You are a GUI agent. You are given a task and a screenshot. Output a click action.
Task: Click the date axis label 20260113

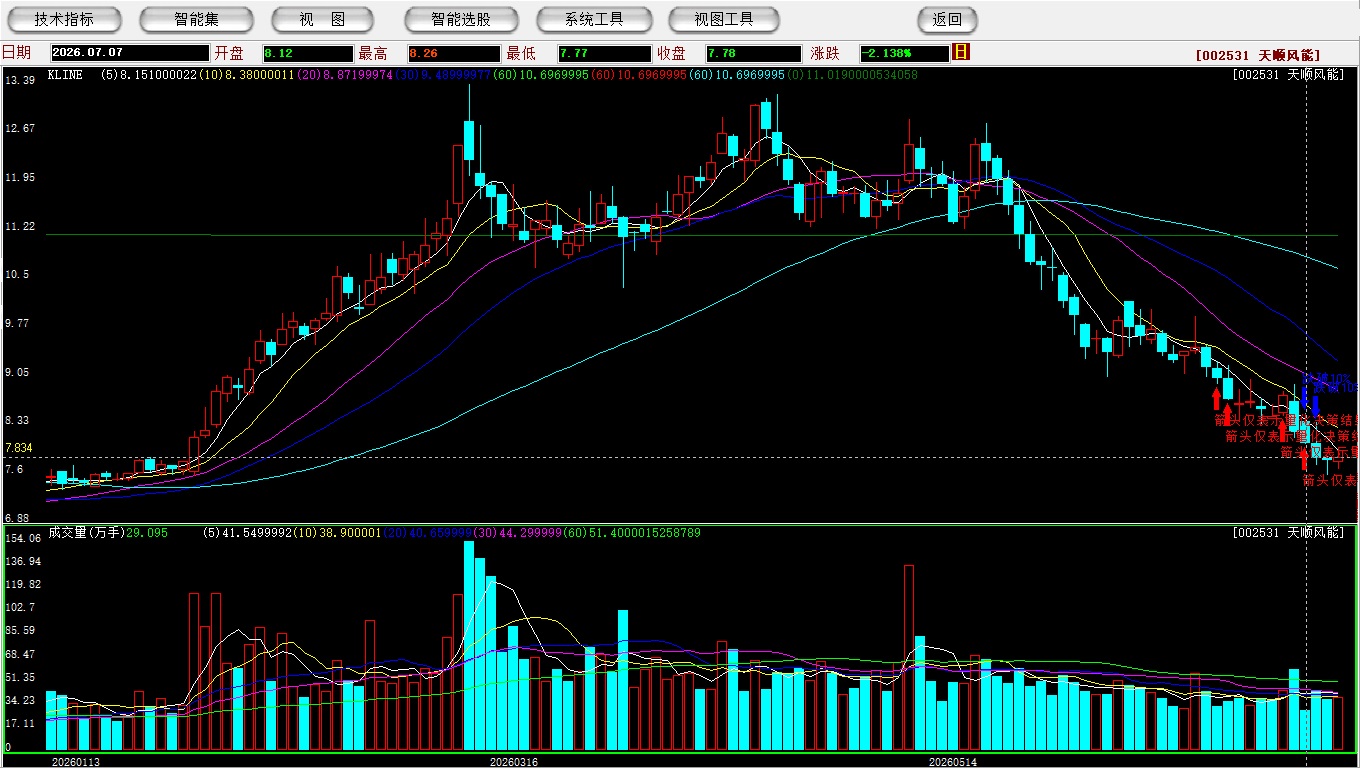point(76,761)
